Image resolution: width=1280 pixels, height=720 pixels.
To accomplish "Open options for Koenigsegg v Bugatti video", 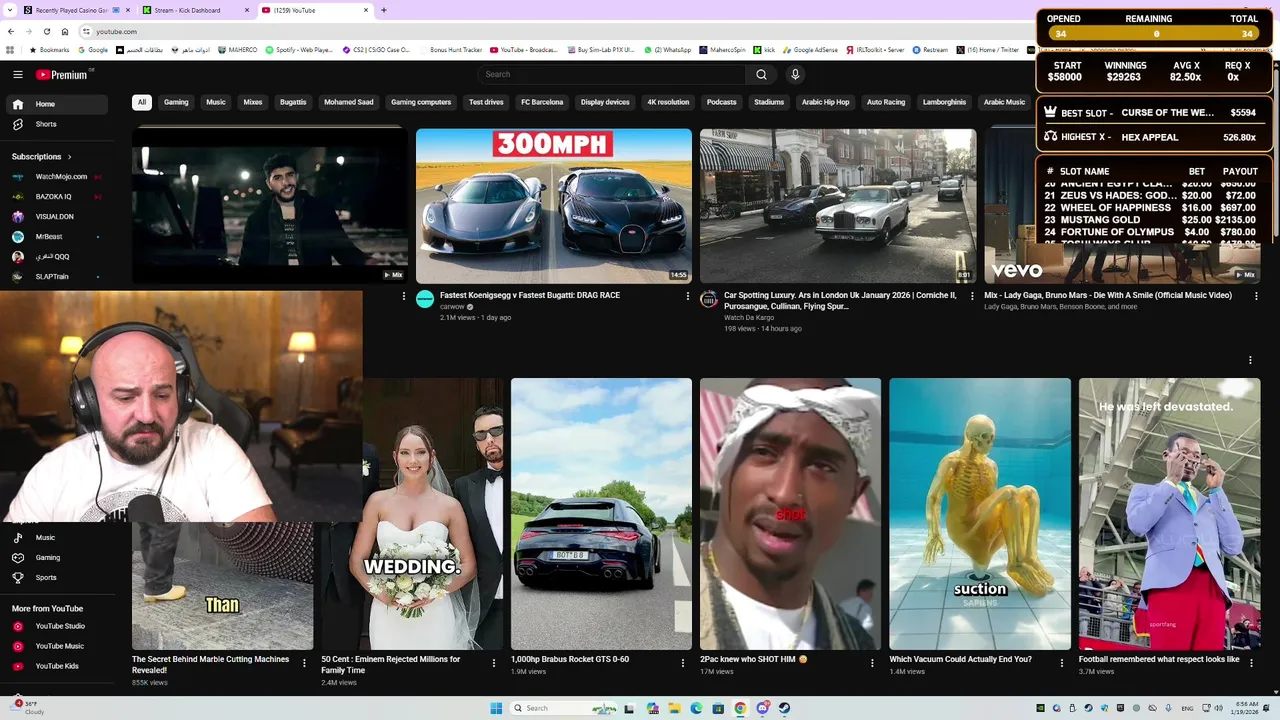I will click(688, 296).
